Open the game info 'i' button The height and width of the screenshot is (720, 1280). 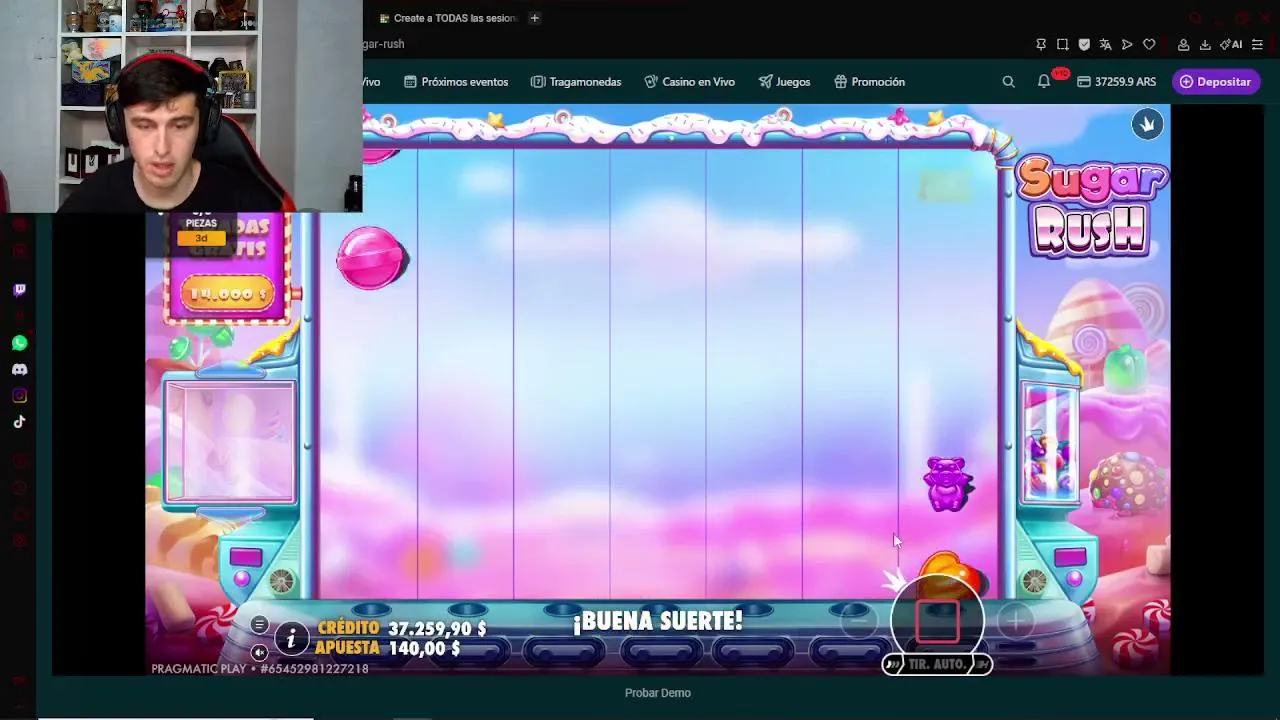(291, 638)
